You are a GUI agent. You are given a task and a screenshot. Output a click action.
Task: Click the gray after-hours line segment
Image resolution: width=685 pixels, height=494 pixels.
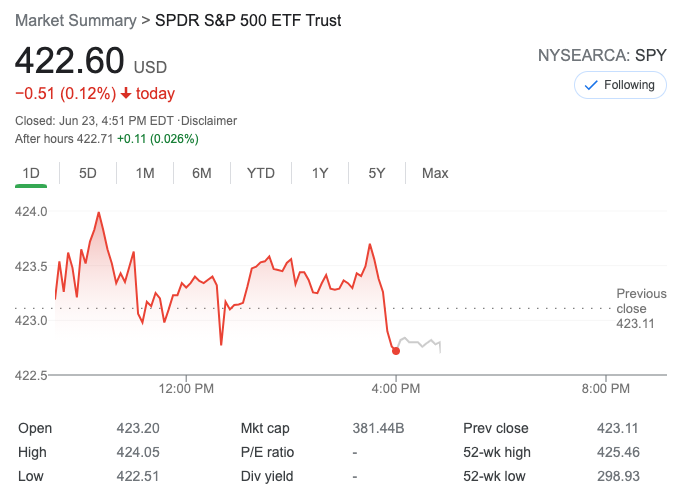[420, 343]
